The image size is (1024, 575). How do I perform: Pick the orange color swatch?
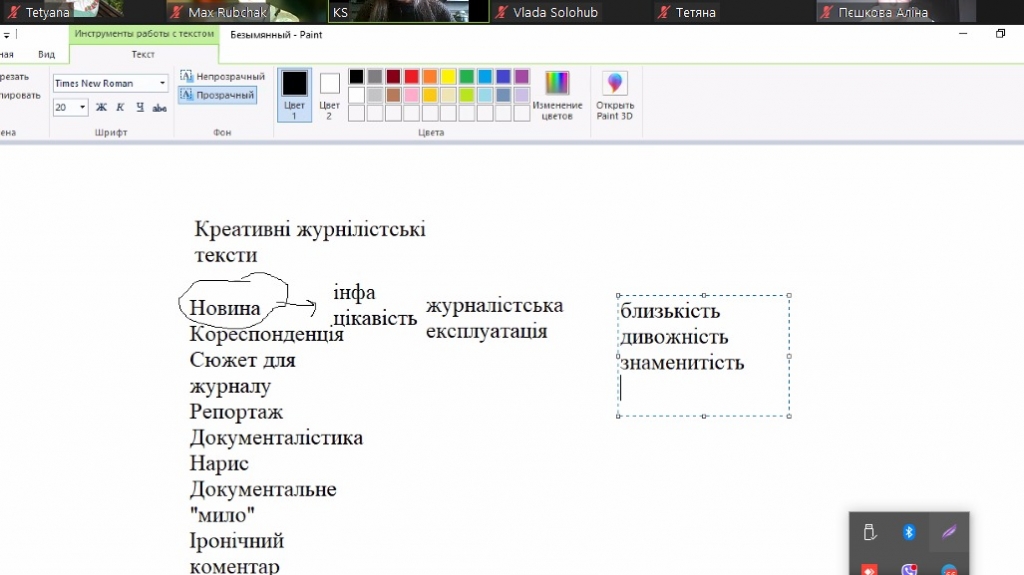click(430, 76)
